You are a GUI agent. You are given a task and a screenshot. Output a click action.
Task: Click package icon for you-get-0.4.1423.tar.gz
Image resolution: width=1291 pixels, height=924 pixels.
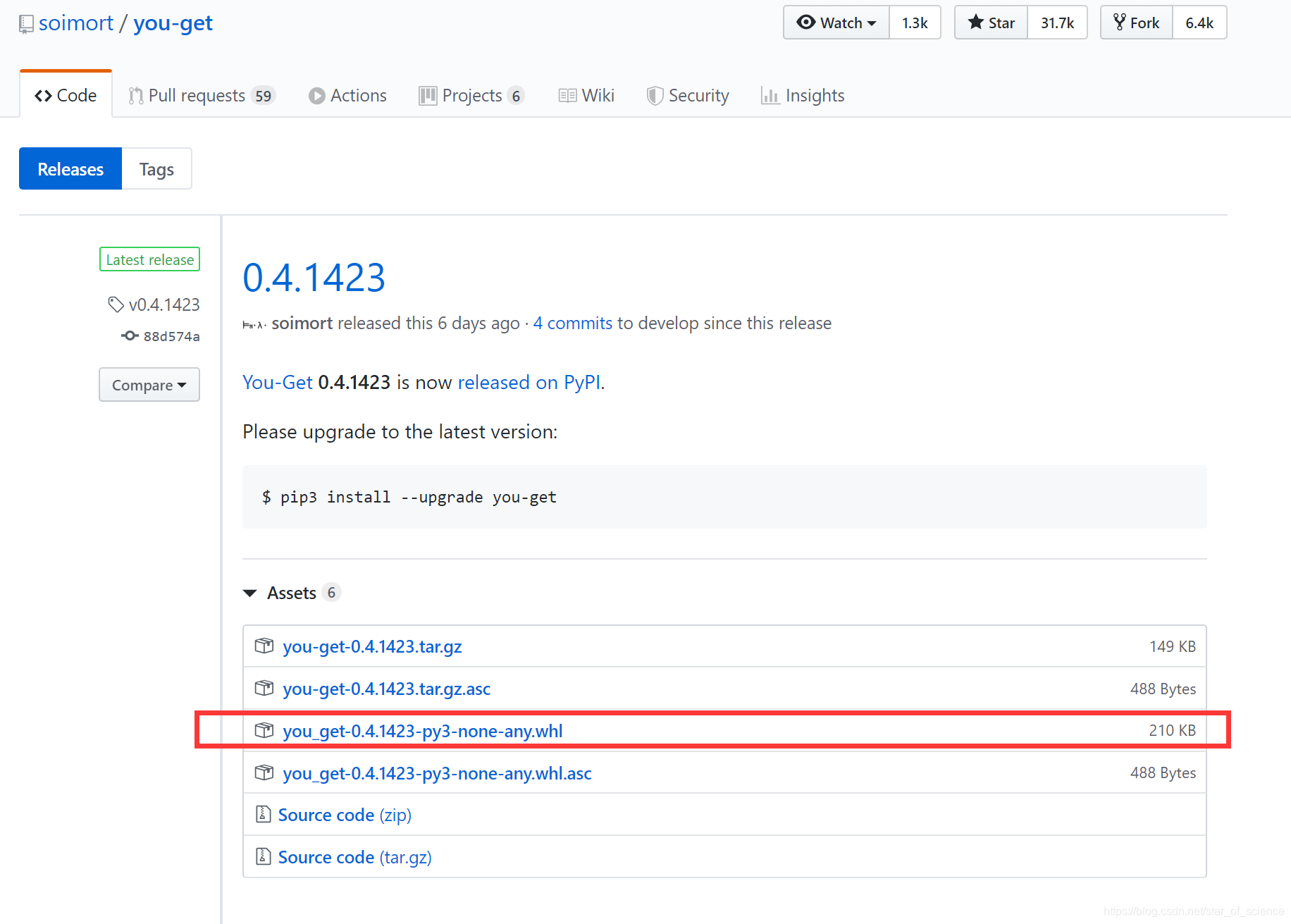coord(264,646)
